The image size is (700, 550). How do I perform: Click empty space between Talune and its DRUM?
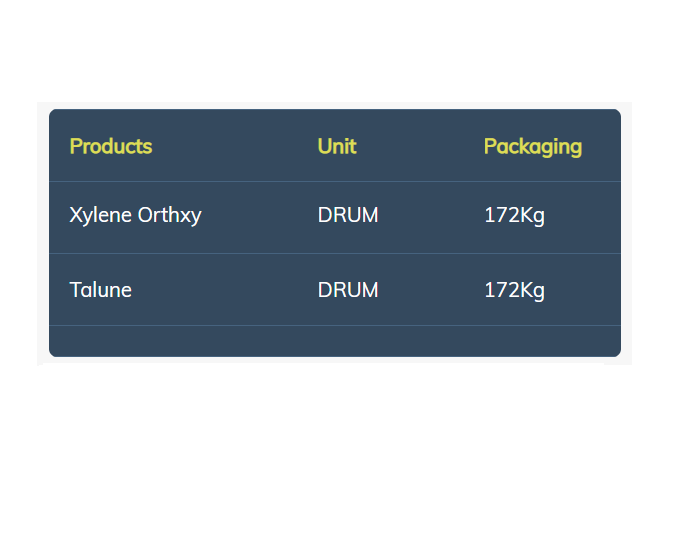coord(225,290)
